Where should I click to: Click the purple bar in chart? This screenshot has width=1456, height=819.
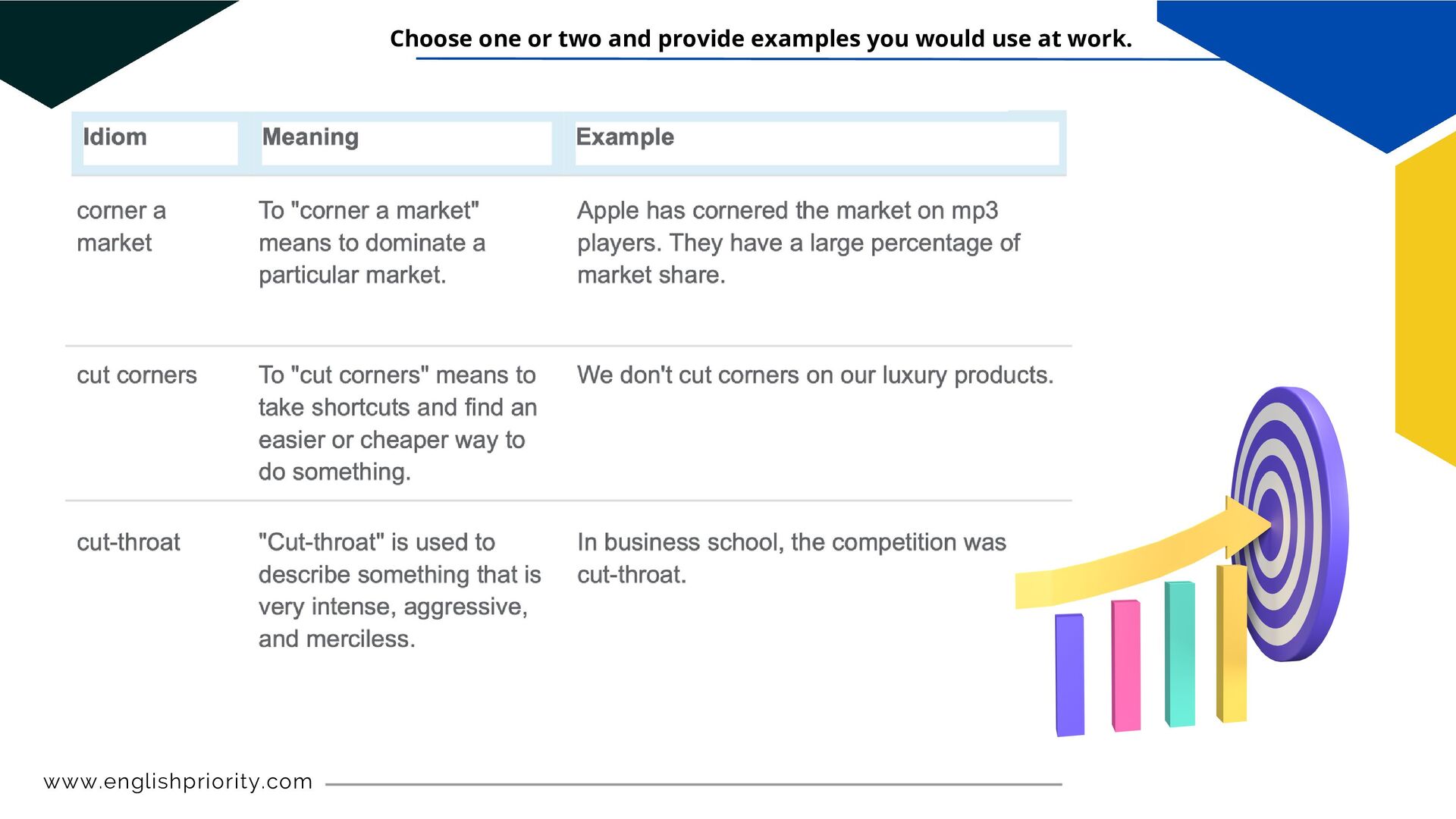click(x=1070, y=675)
